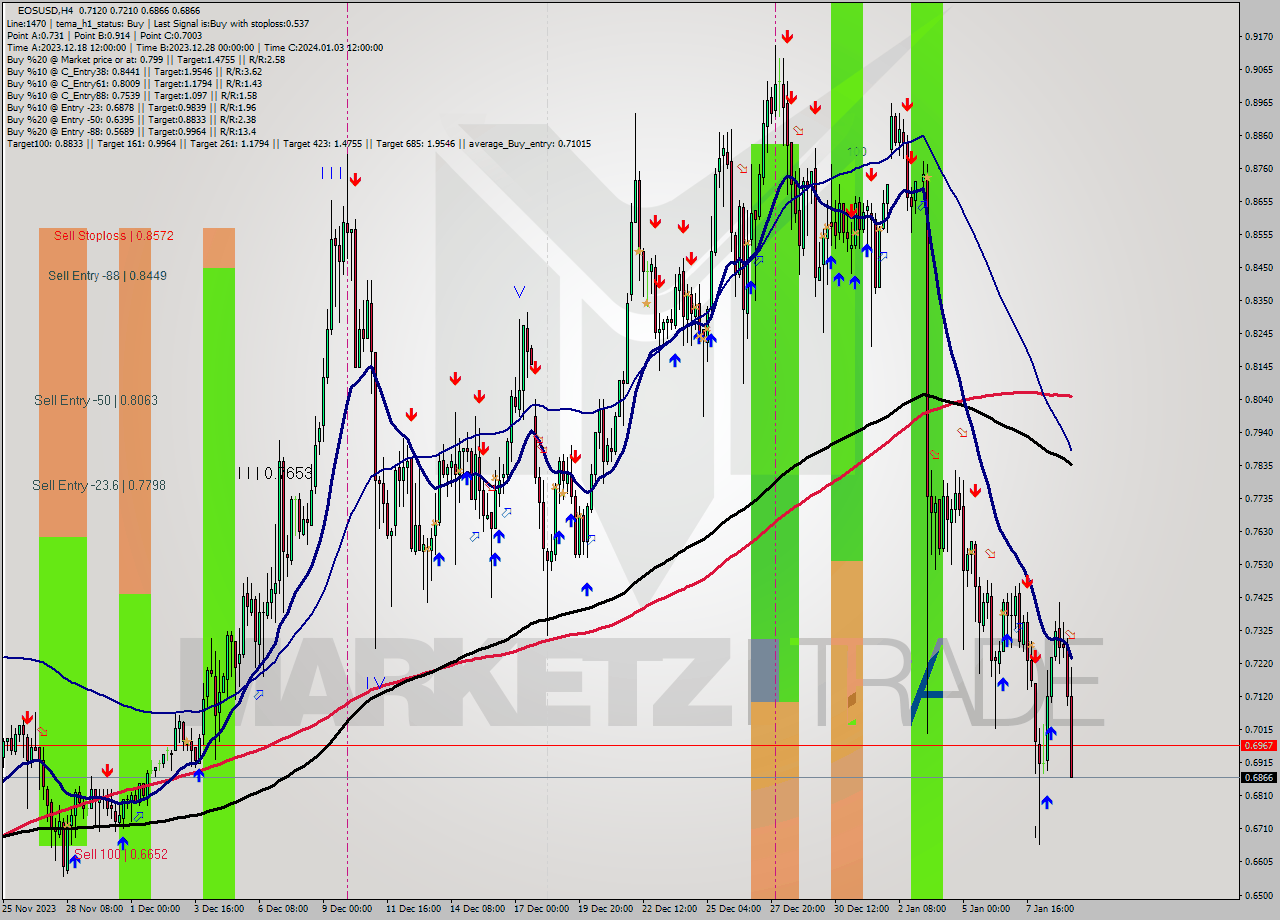Click the '1 Dec 00:00' date label
Viewport: 1280px width, 920px height.
(155, 909)
